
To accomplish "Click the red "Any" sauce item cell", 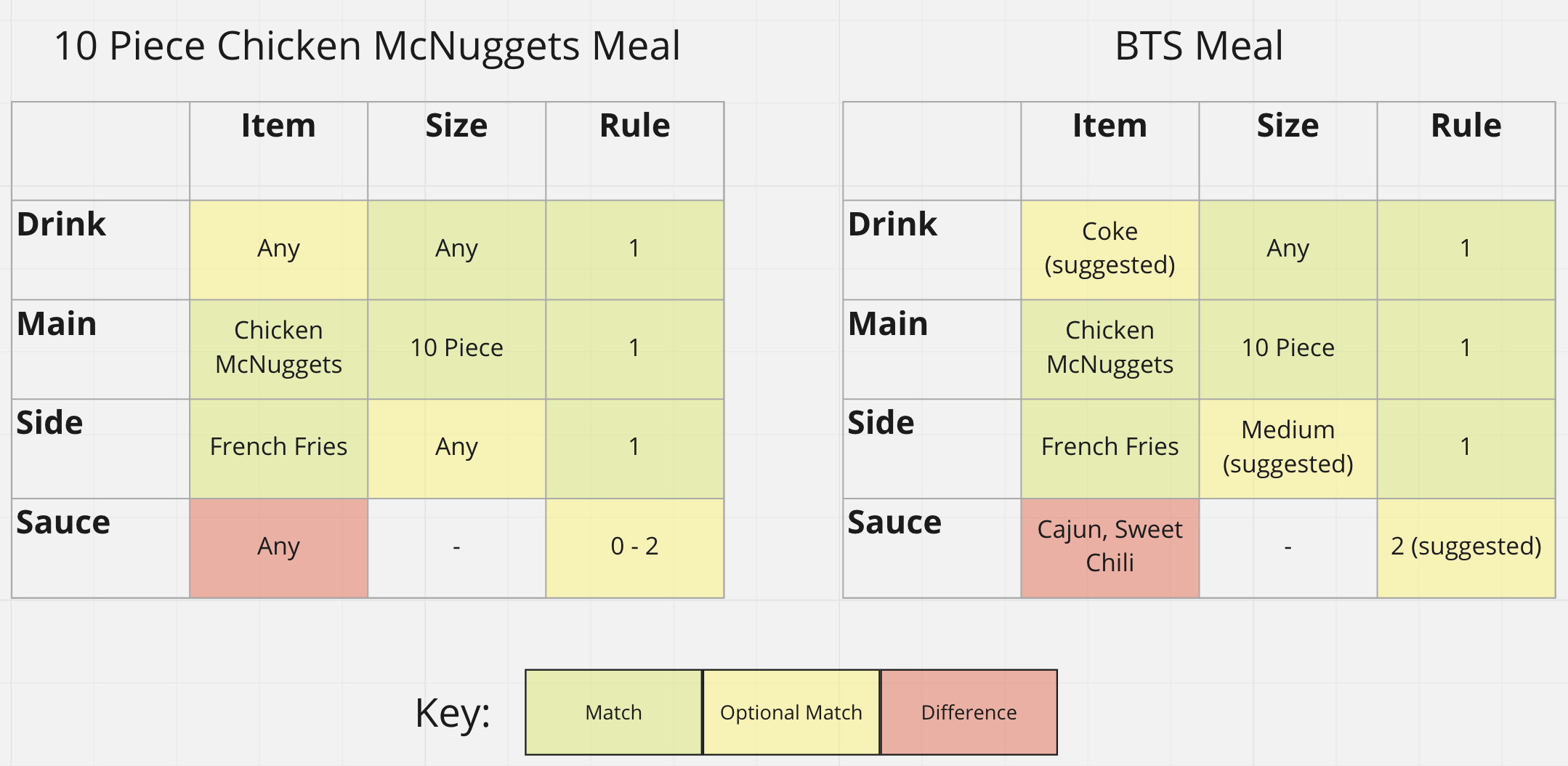I will [x=278, y=547].
